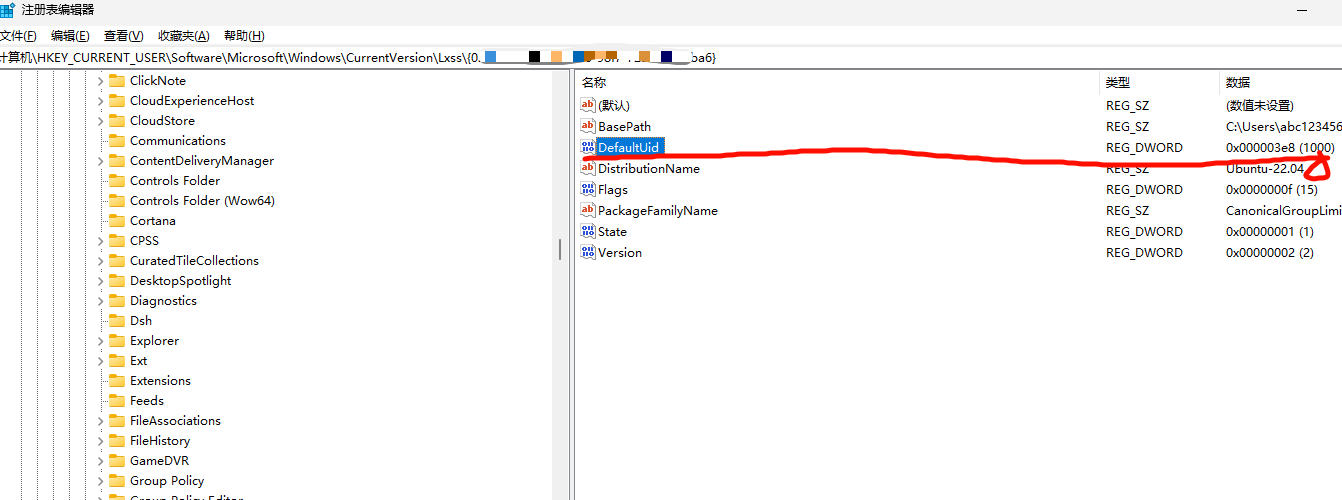
Task: Select the CPSS folder icon
Action: pyautogui.click(x=117, y=240)
